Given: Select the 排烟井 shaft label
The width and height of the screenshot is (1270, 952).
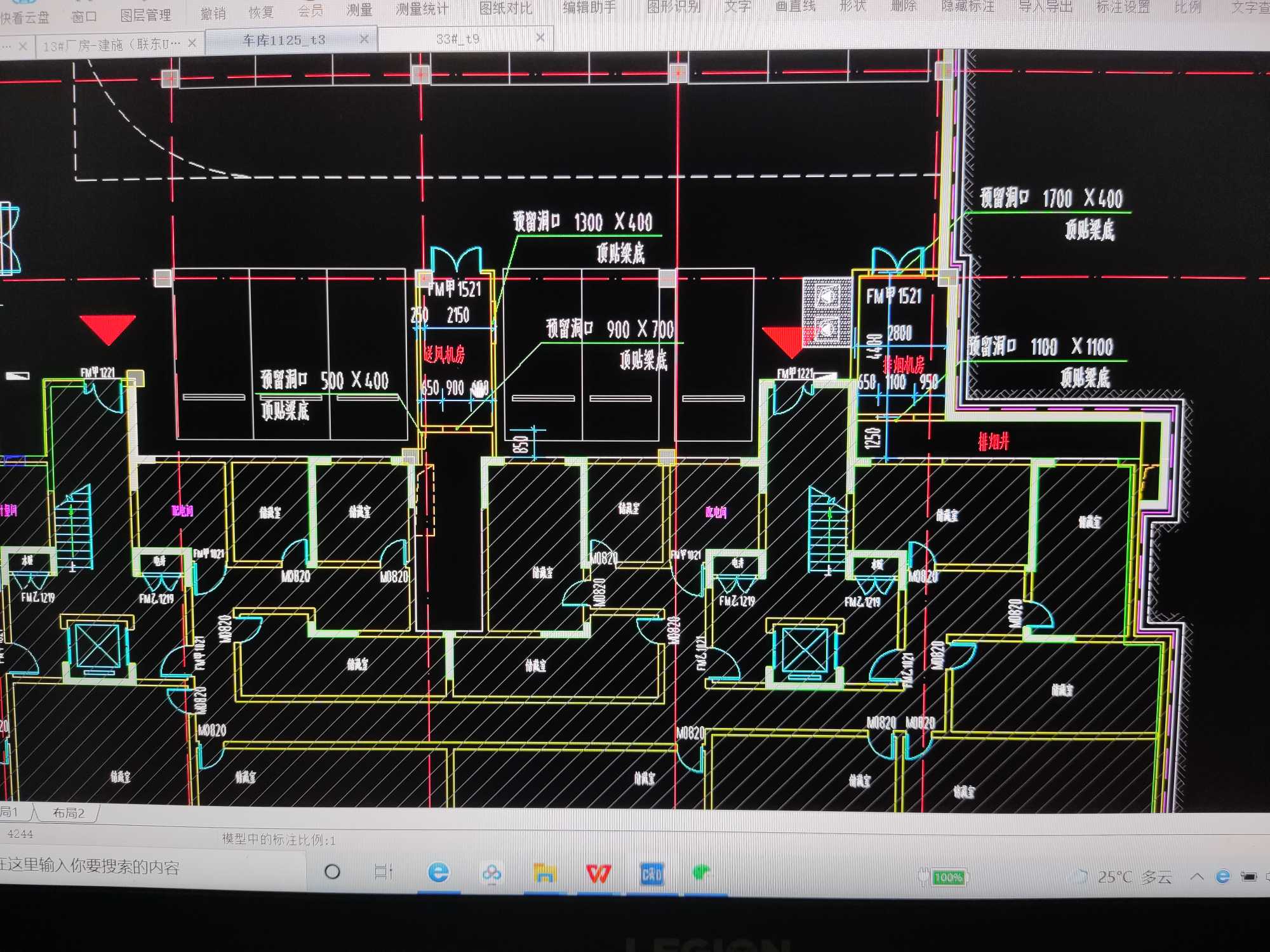Looking at the screenshot, I should coord(994,441).
